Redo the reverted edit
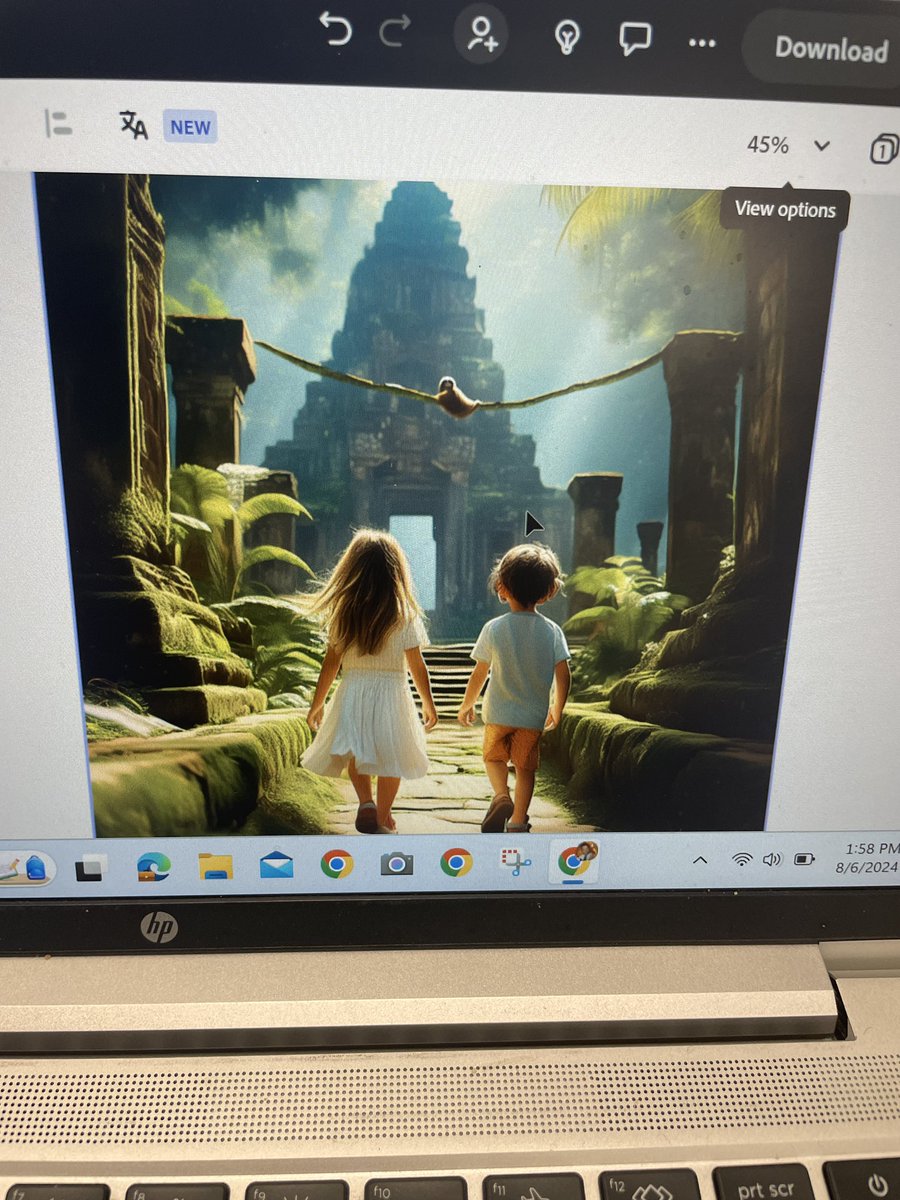 395,34
